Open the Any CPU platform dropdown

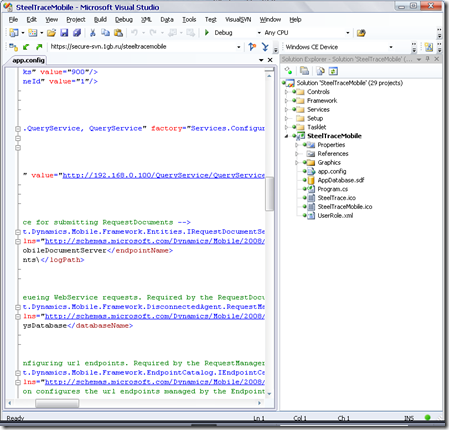[x=348, y=33]
